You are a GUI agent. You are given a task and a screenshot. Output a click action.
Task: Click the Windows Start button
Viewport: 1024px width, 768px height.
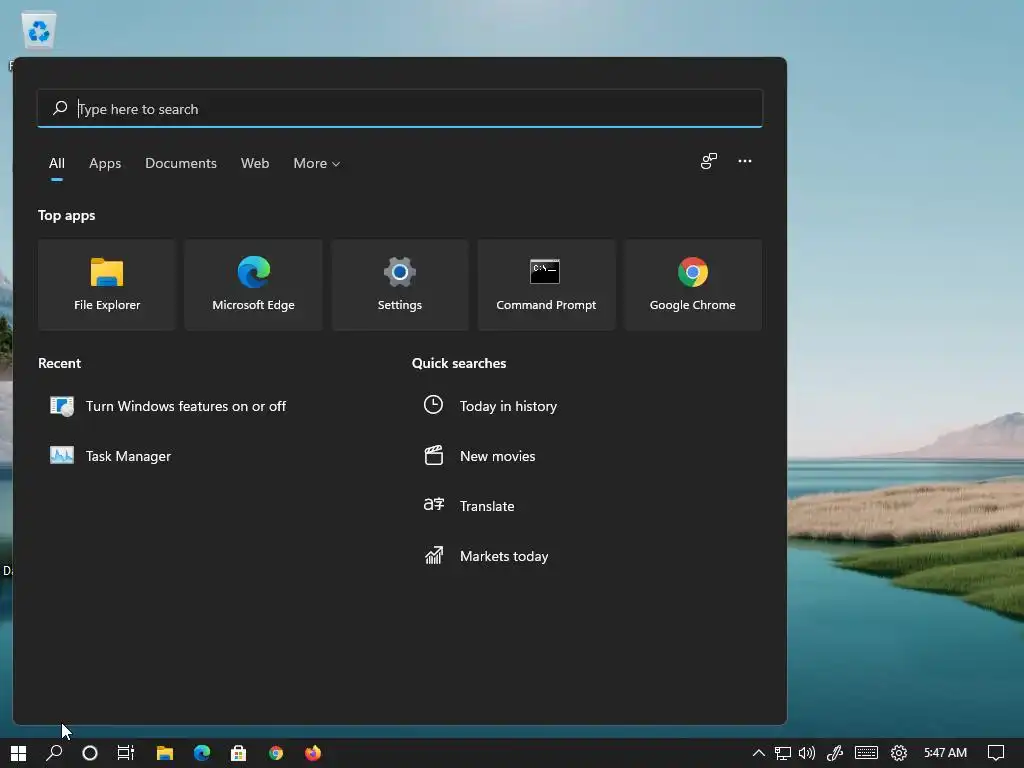18,753
